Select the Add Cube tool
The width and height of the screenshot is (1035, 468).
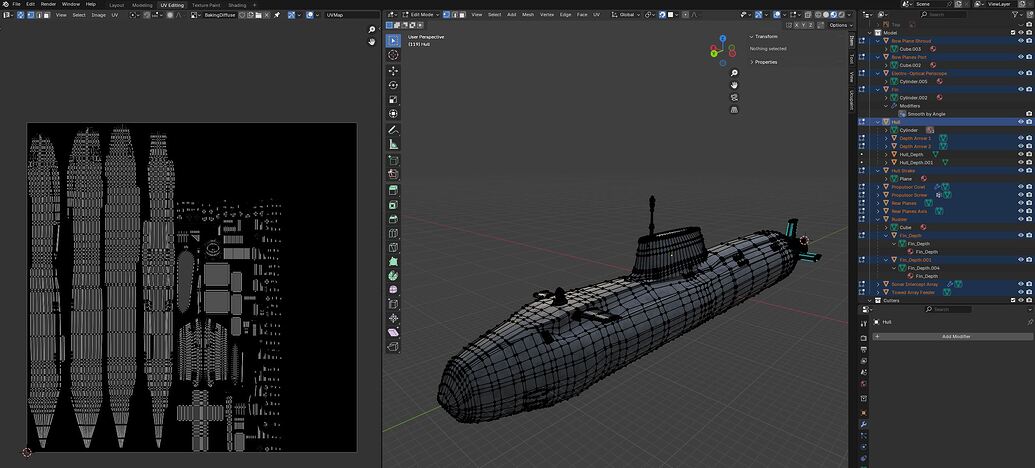point(393,160)
